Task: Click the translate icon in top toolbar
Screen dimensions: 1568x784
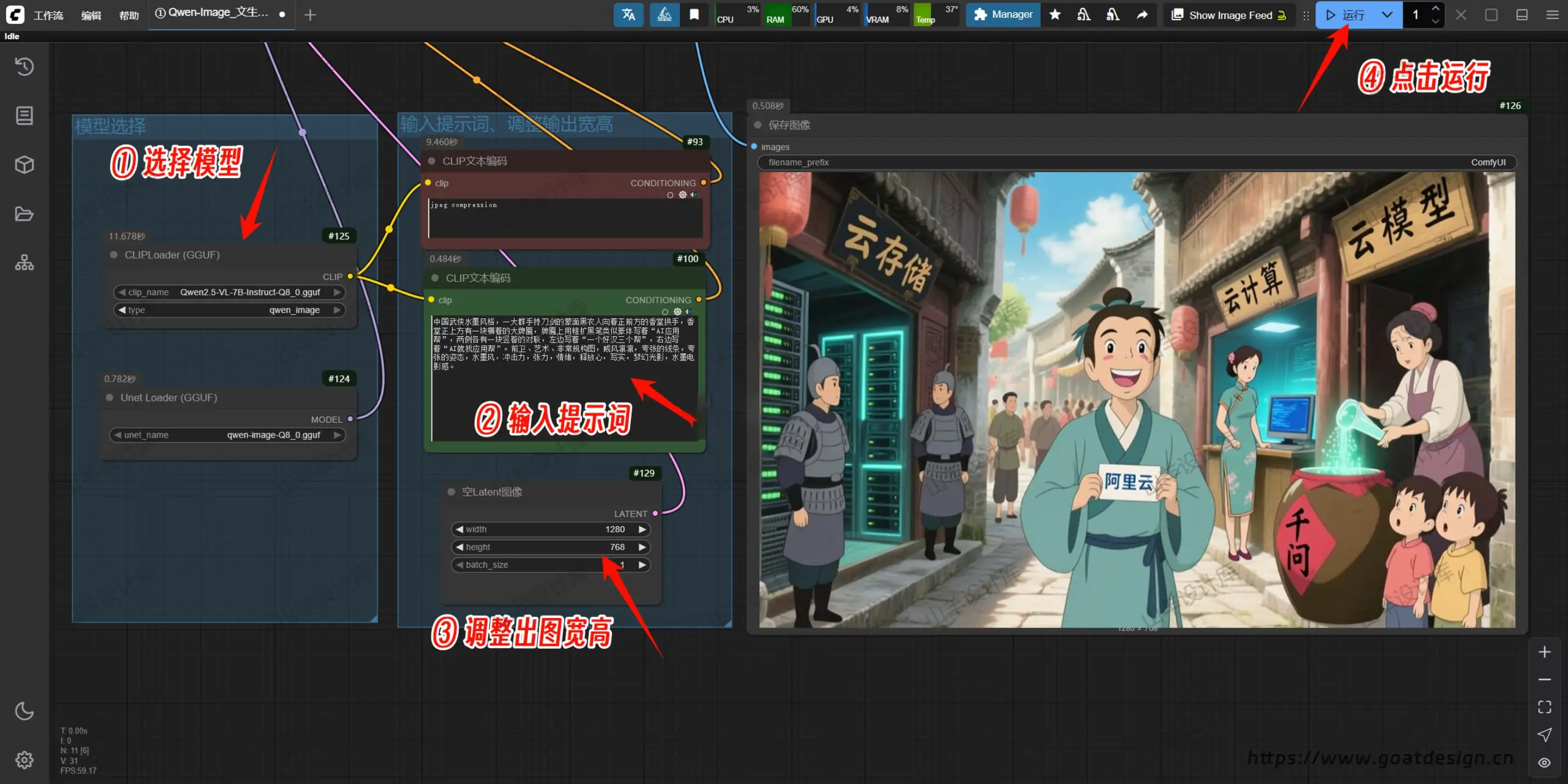Action: (x=628, y=14)
